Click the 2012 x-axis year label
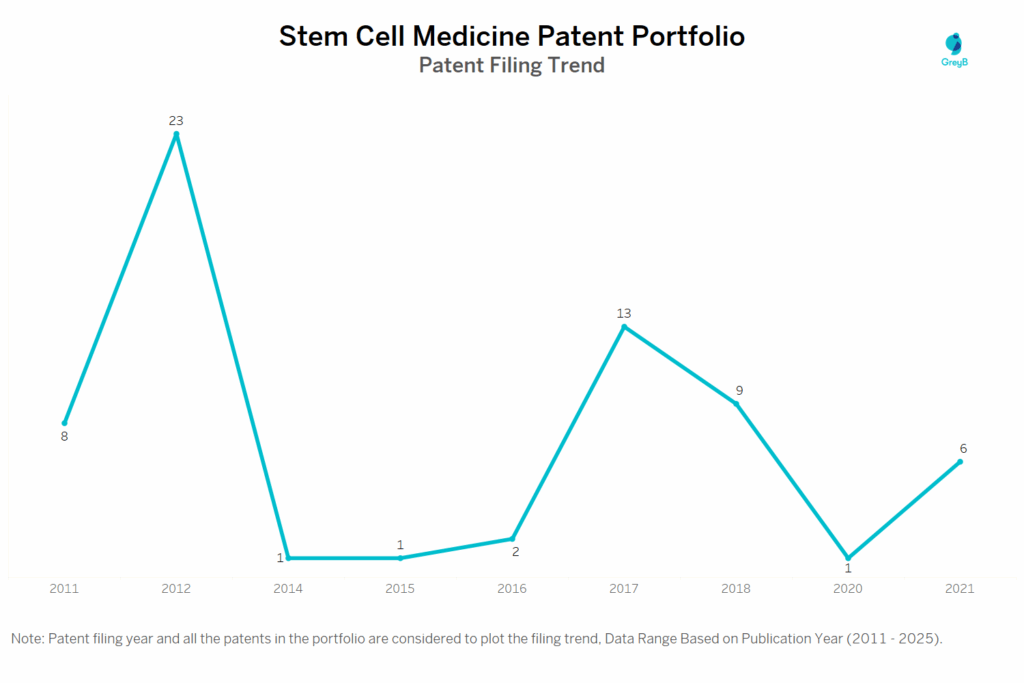This screenshot has width=1024, height=683. 176,589
